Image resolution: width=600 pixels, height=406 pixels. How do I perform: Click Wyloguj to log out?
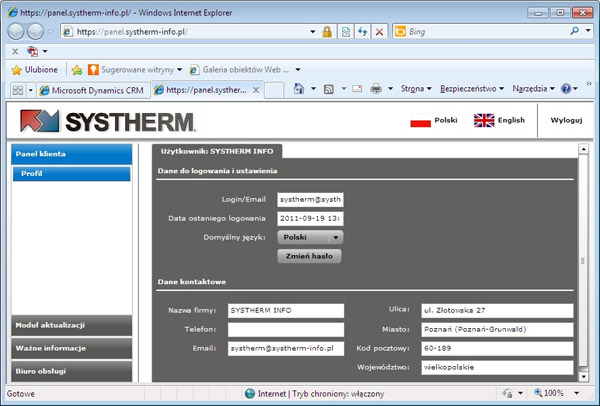coord(566,120)
